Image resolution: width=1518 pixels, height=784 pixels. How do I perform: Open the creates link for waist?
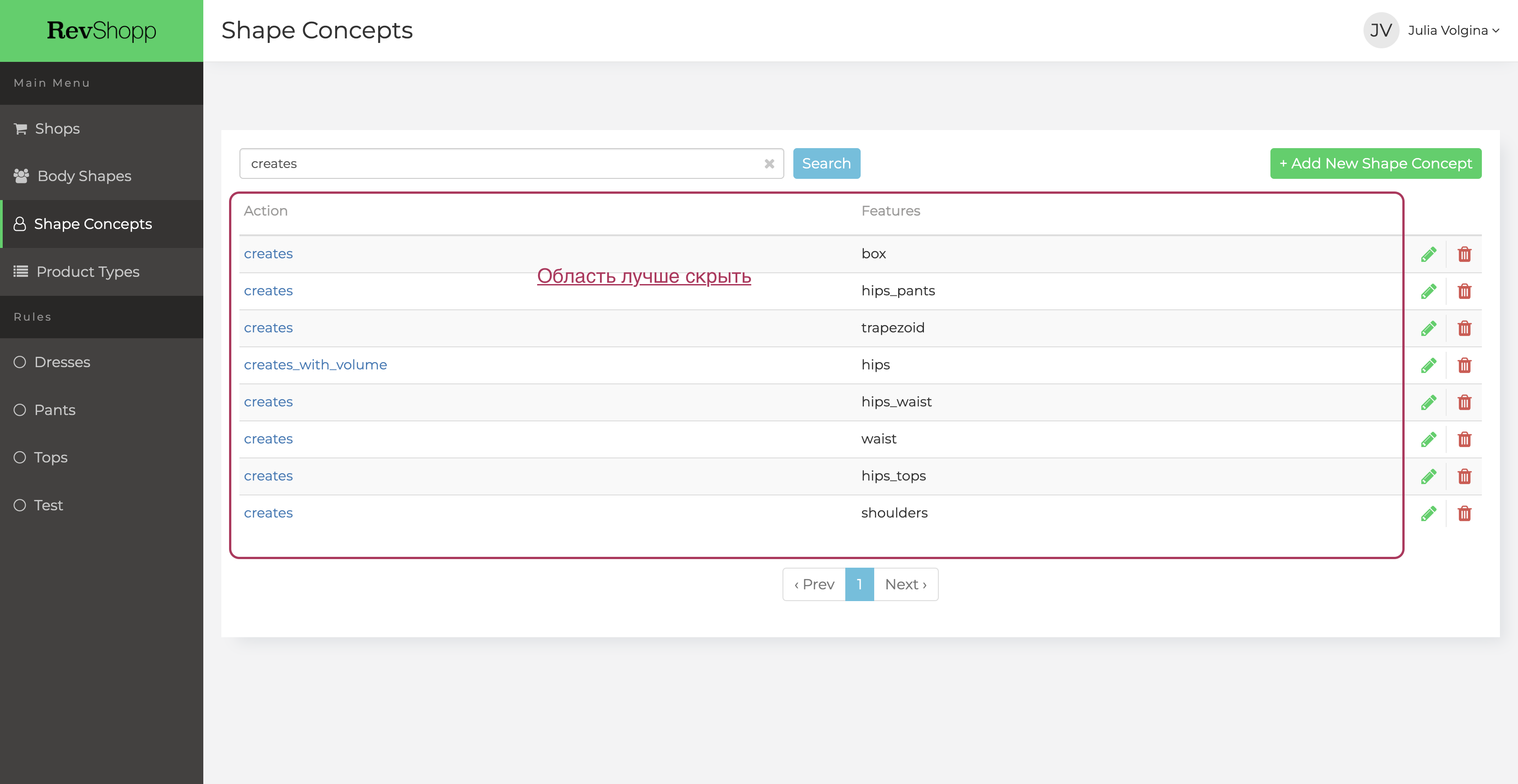pos(268,439)
